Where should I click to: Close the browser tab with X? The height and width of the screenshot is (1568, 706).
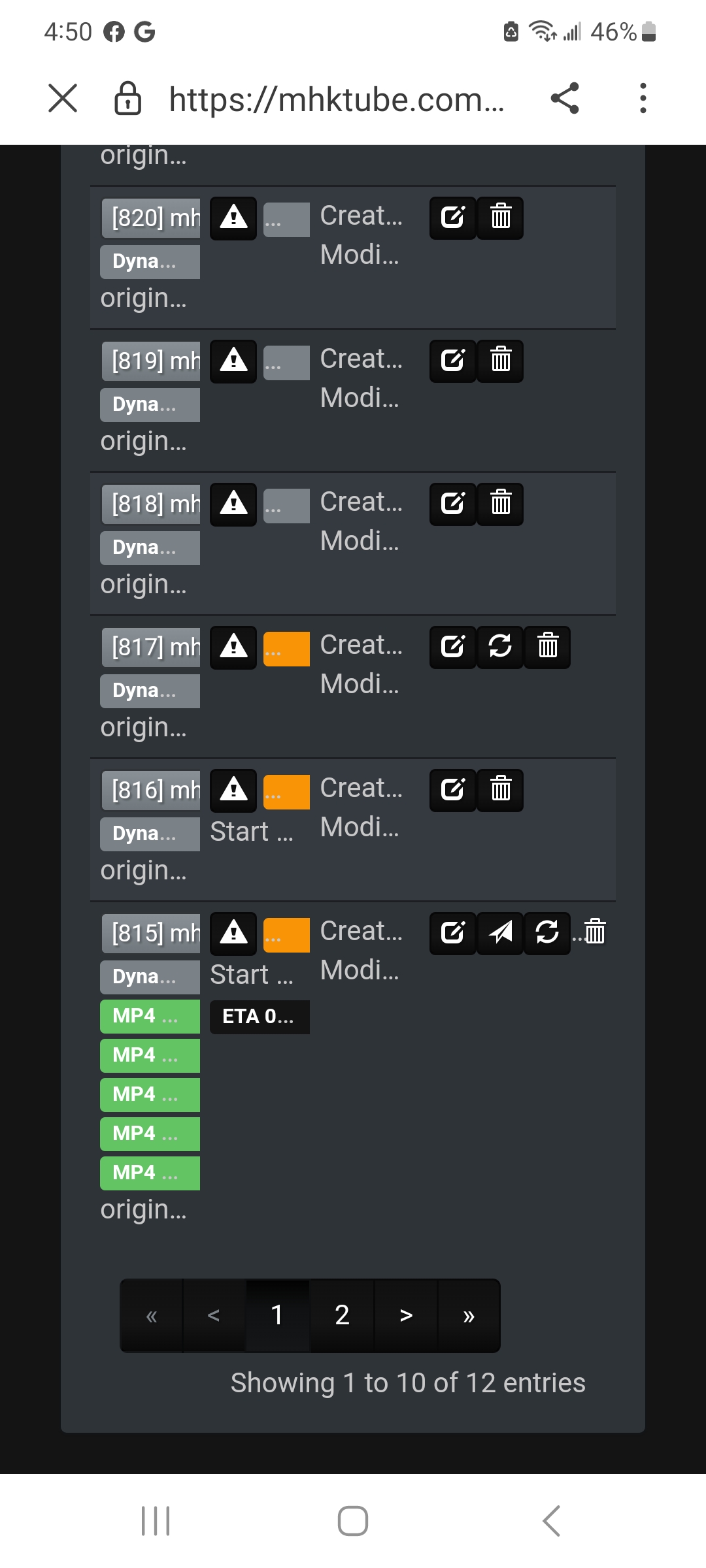pyautogui.click(x=63, y=98)
